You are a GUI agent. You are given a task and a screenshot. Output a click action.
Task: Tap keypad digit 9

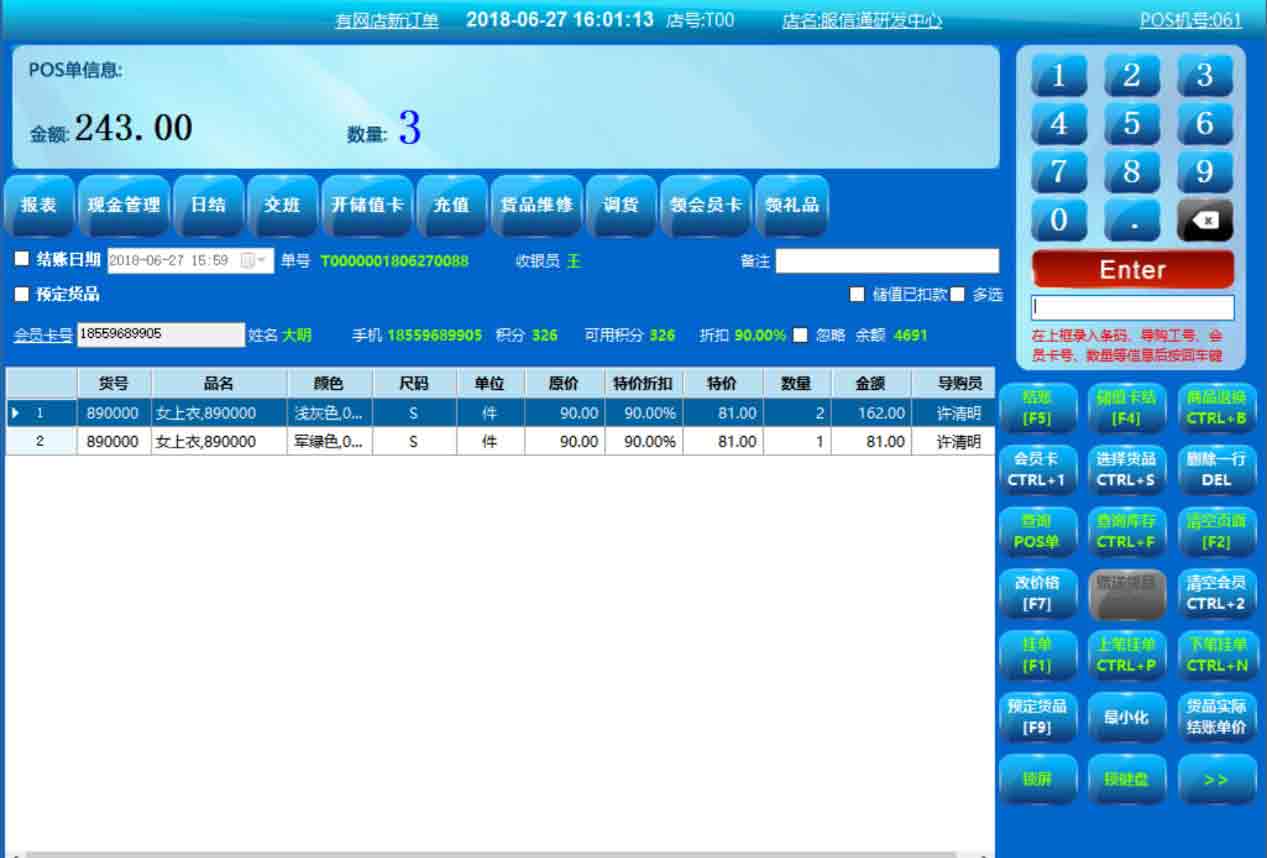(1205, 172)
